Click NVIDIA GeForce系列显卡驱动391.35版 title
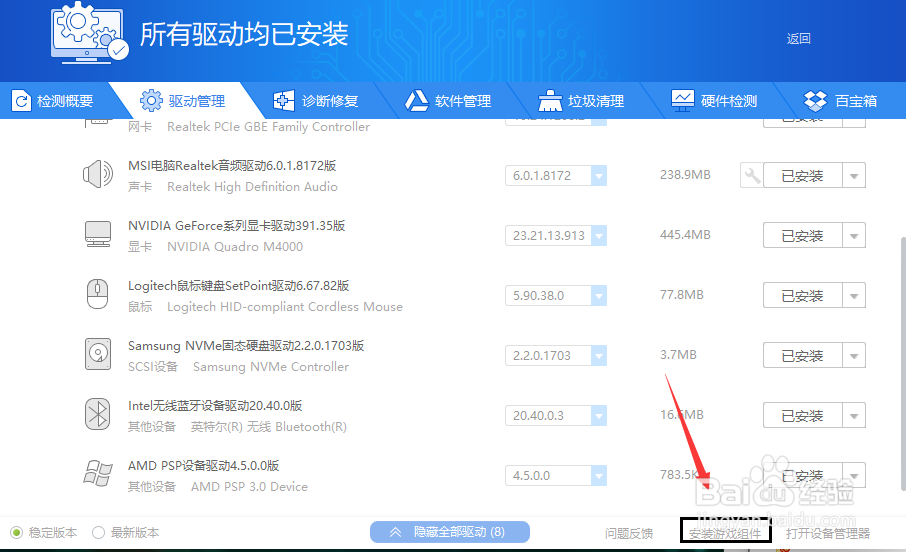 (x=236, y=225)
